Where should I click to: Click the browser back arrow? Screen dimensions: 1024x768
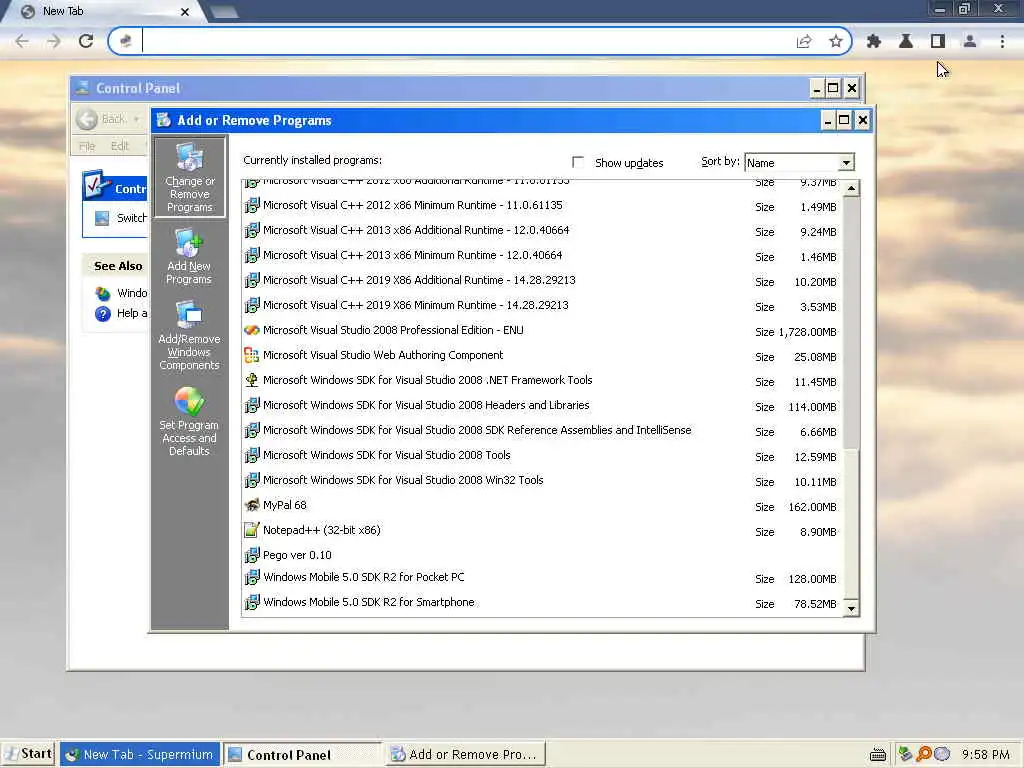pyautogui.click(x=22, y=41)
